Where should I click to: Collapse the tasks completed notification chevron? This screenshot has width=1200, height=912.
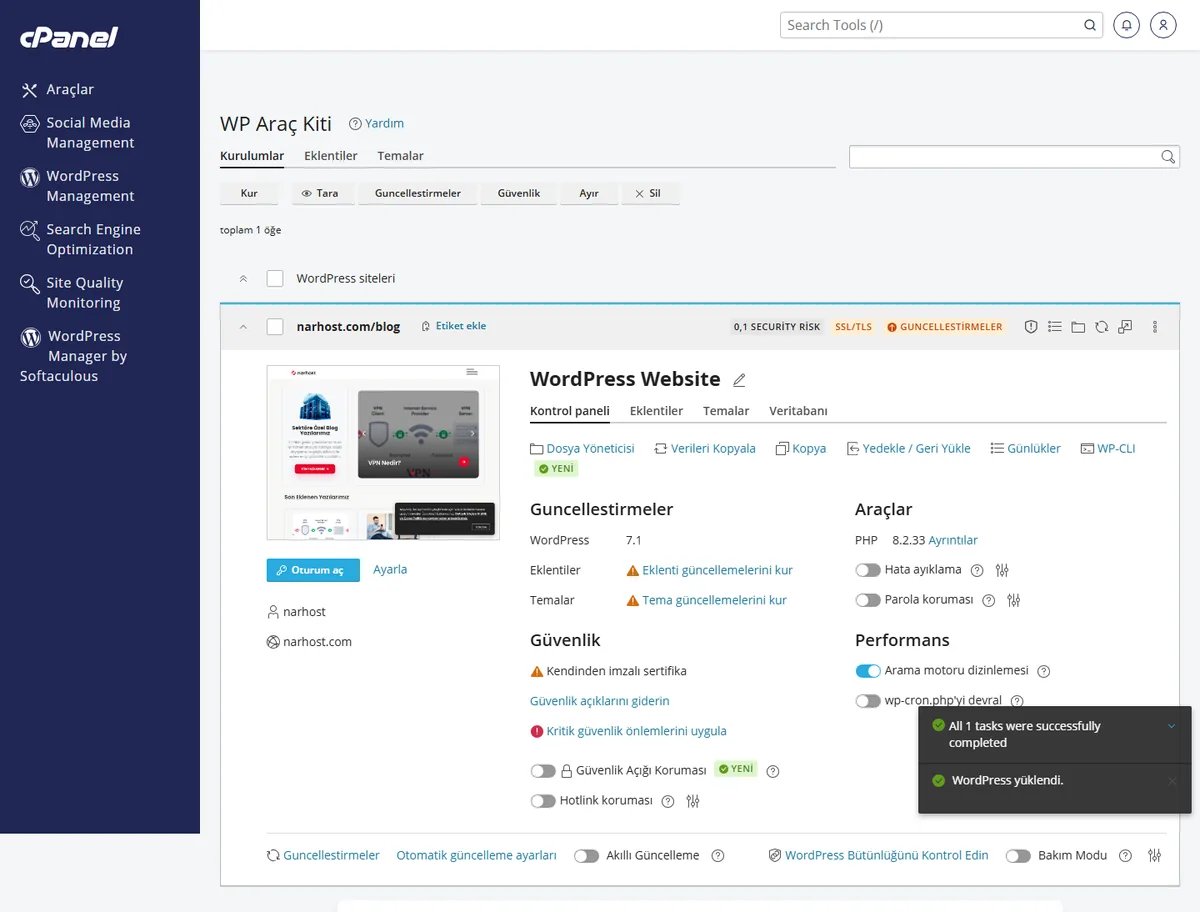click(1171, 726)
